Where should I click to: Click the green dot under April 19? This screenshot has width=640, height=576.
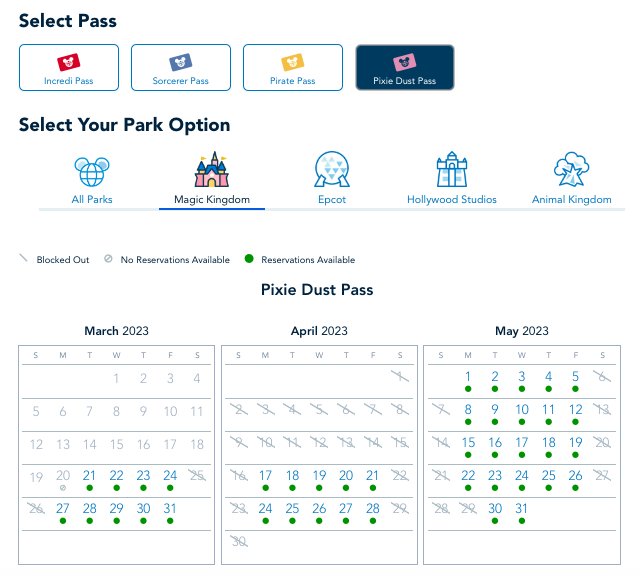tap(319, 488)
